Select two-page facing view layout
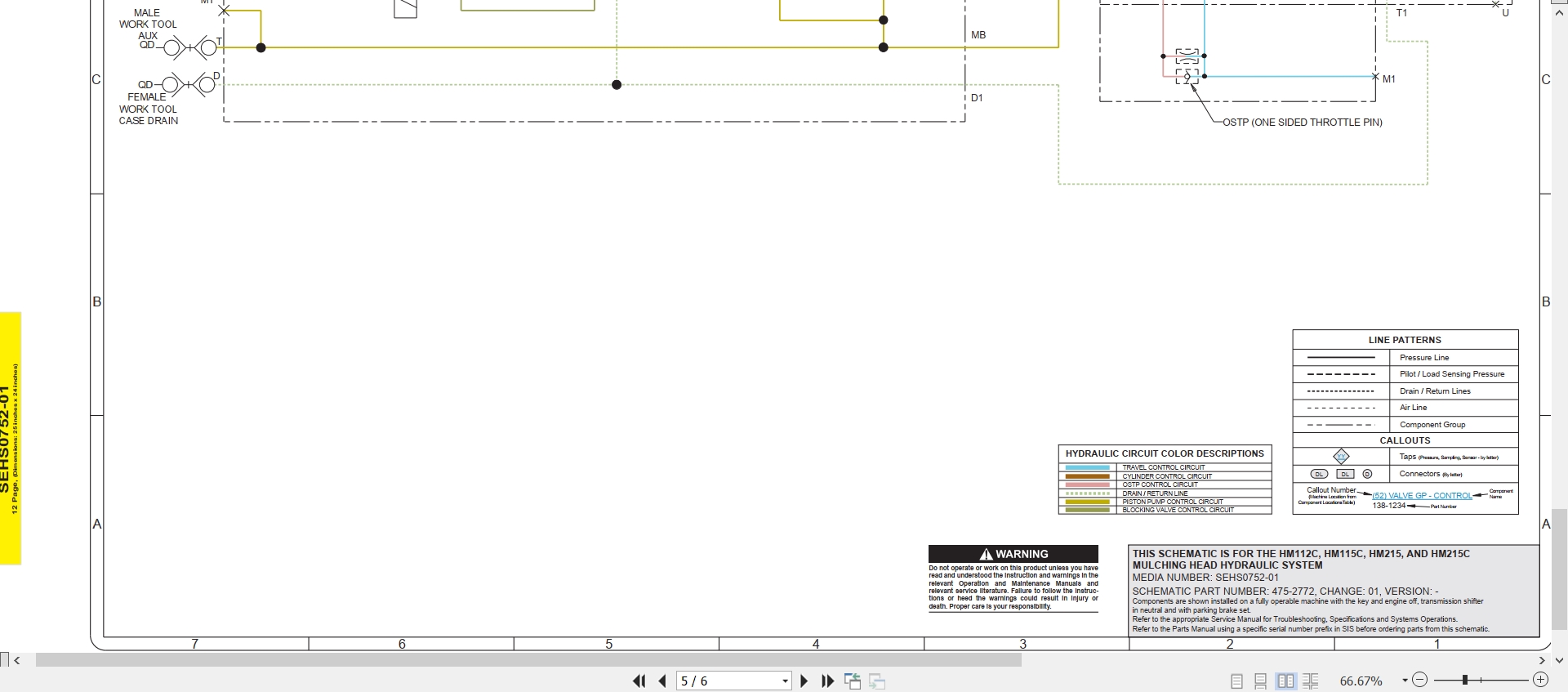 pyautogui.click(x=1285, y=681)
